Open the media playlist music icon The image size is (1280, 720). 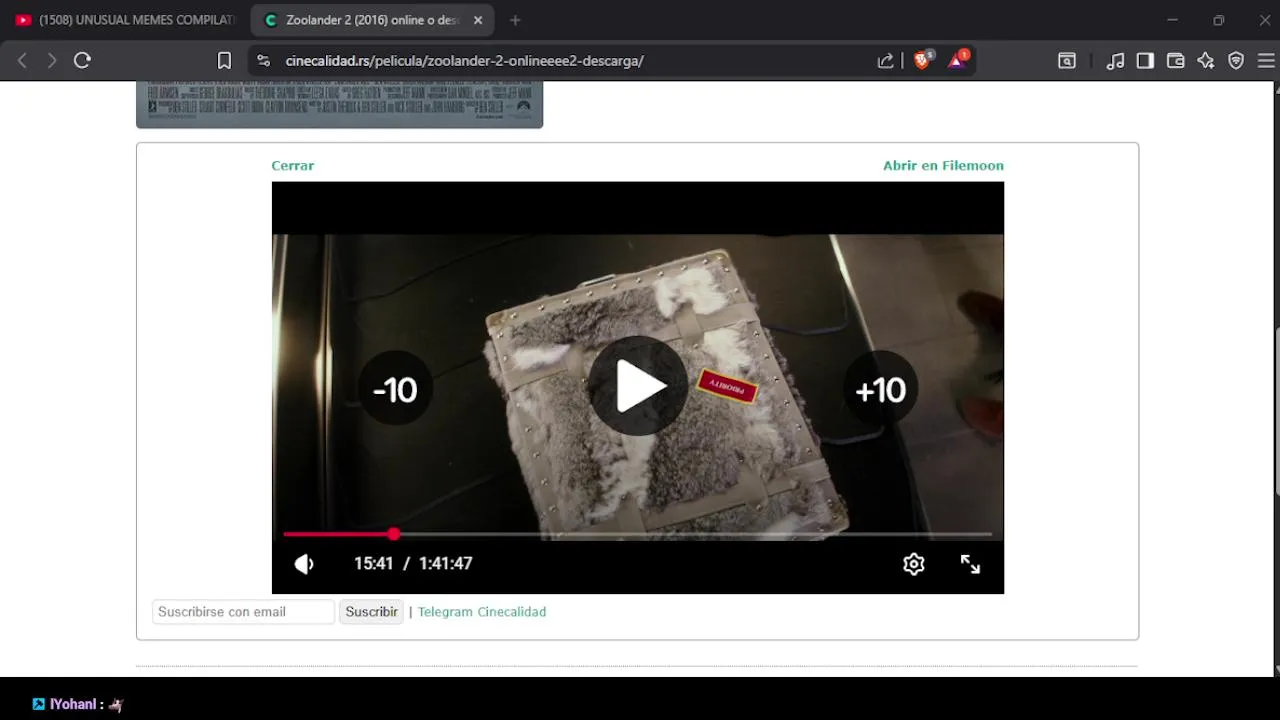click(x=1115, y=60)
